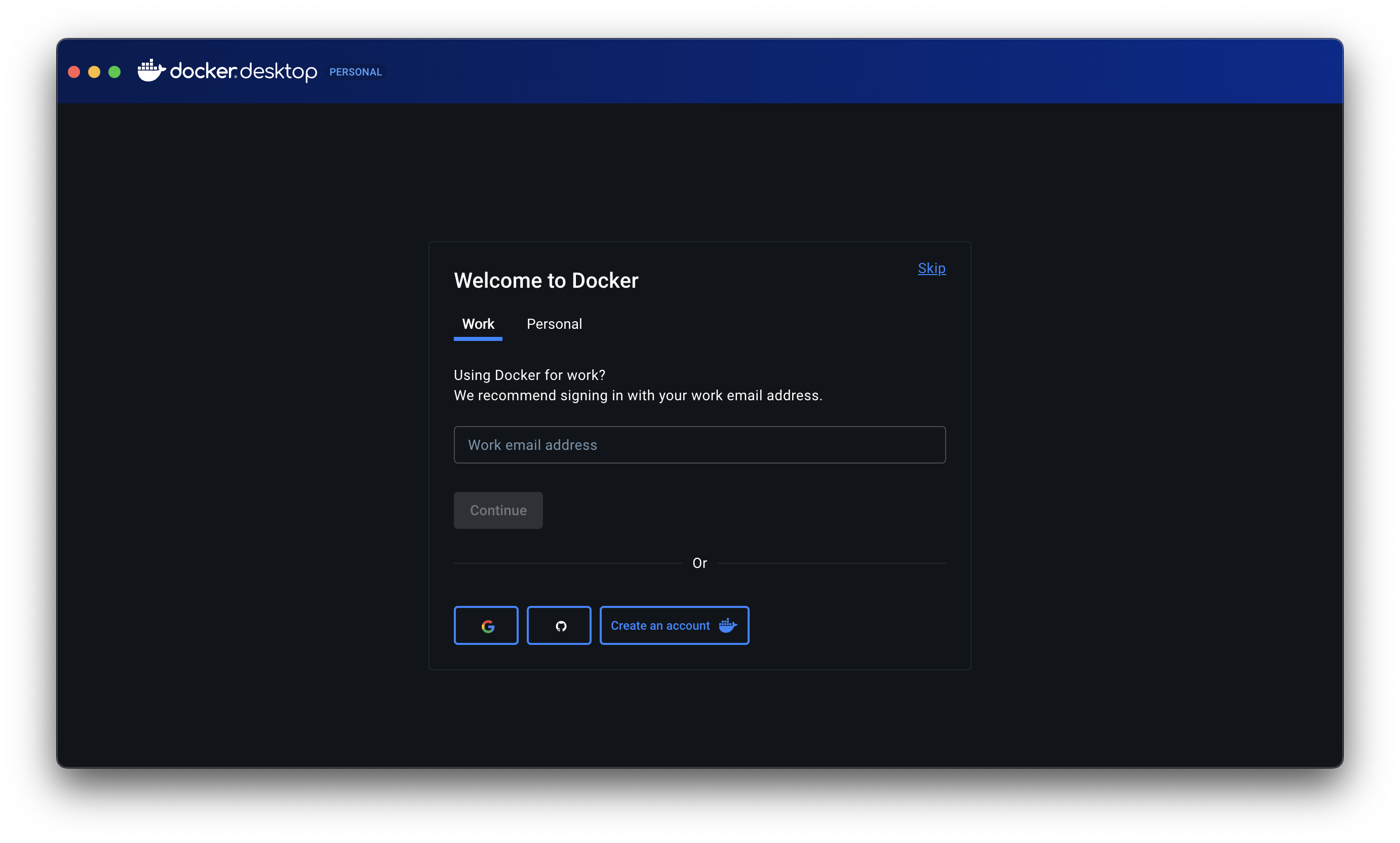Sign in with the Google icon button
This screenshot has width=1400, height=843.
pyautogui.click(x=486, y=626)
